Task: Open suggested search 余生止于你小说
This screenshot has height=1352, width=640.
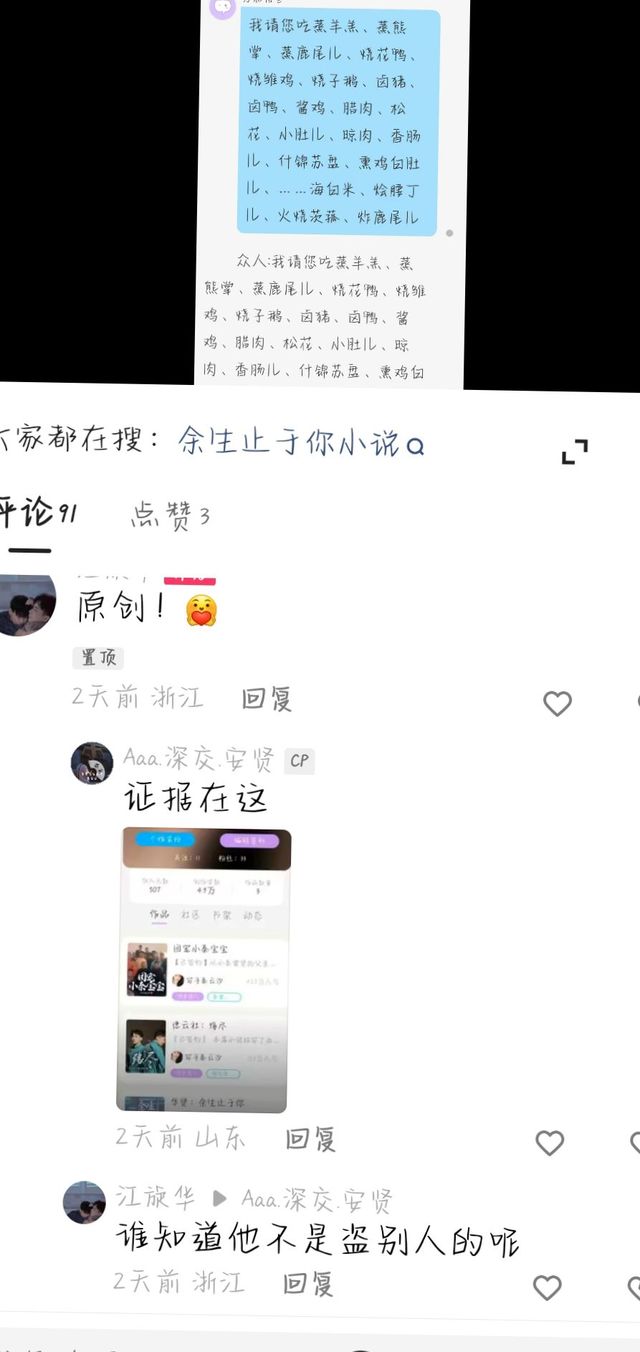Action: point(289,441)
